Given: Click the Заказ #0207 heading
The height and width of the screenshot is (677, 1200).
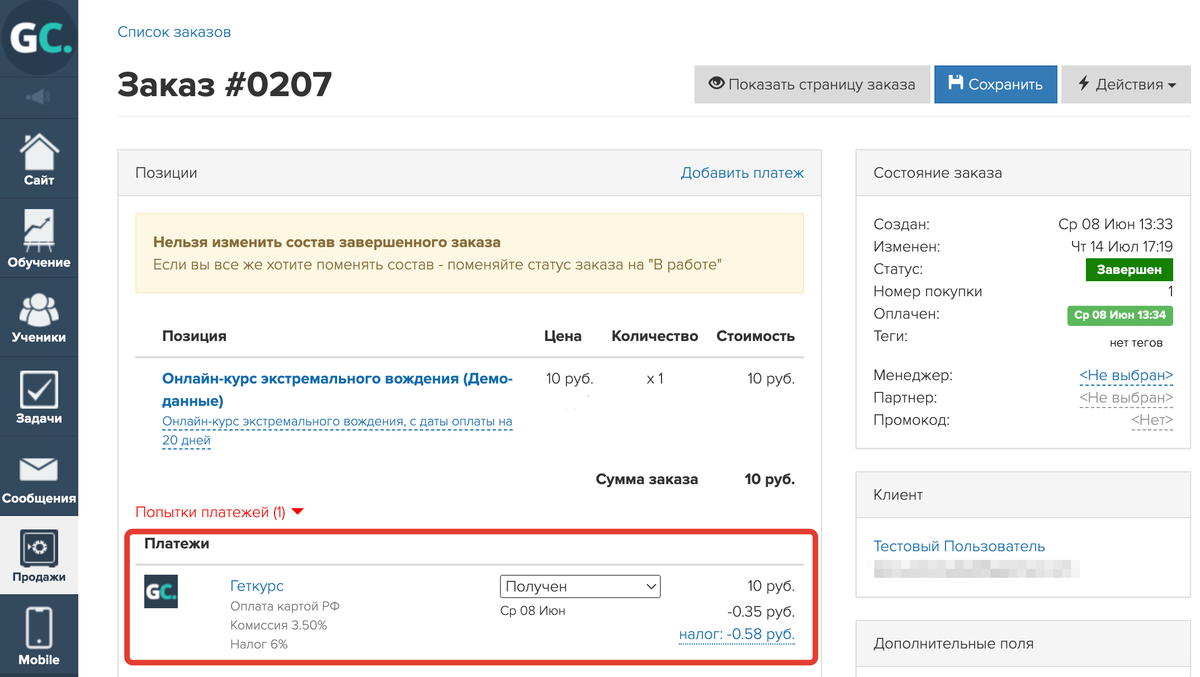Looking at the screenshot, I should pos(224,85).
